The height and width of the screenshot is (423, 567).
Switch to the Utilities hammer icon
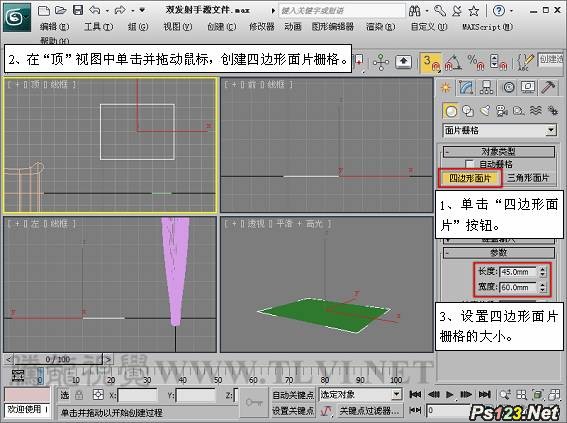tap(549, 87)
